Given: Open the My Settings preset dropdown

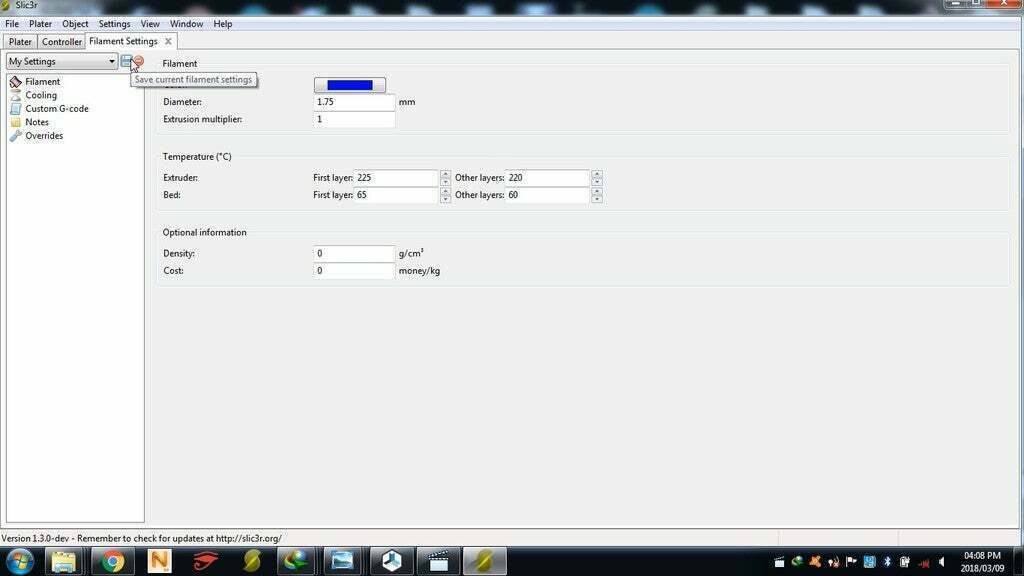Looking at the screenshot, I should click(62, 61).
